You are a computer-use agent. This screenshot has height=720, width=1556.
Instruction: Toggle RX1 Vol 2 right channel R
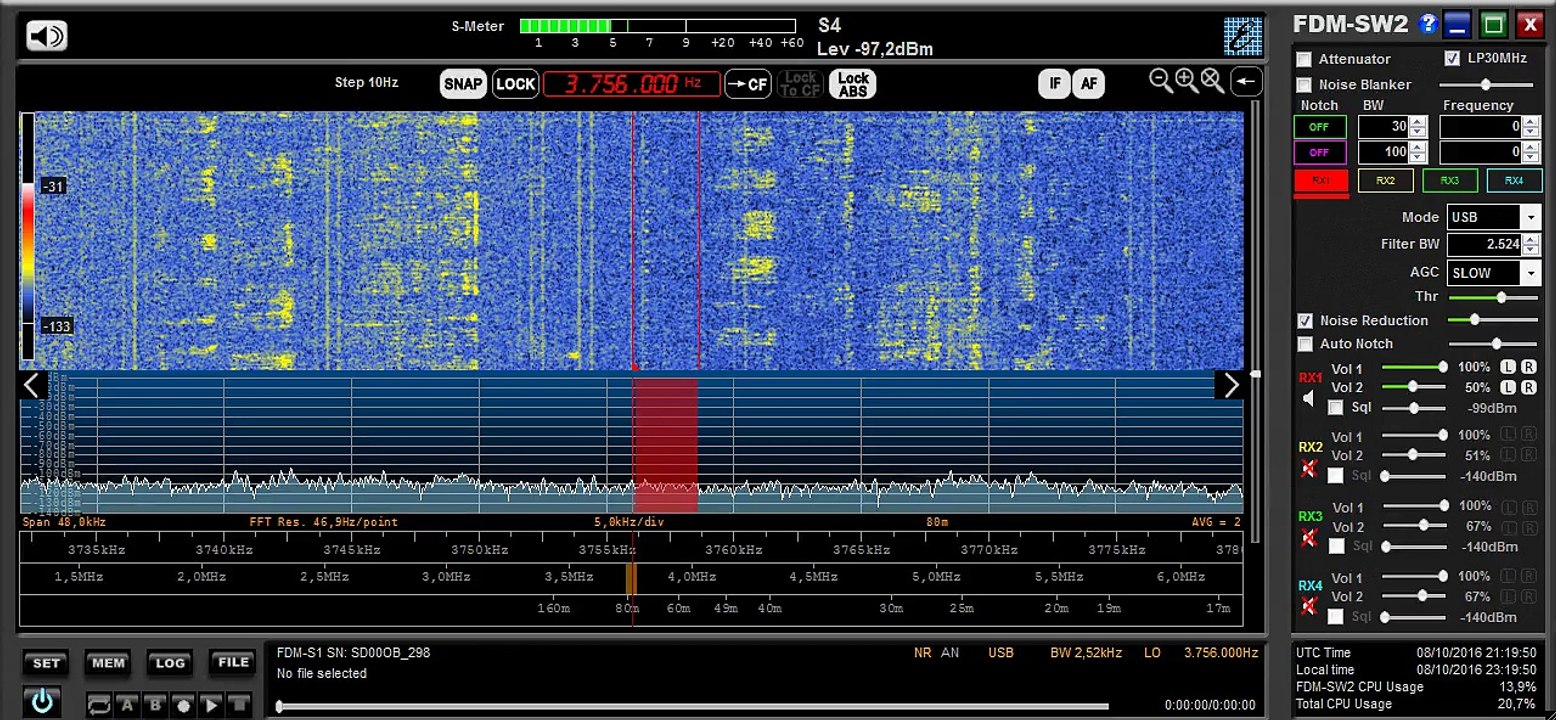1529,387
